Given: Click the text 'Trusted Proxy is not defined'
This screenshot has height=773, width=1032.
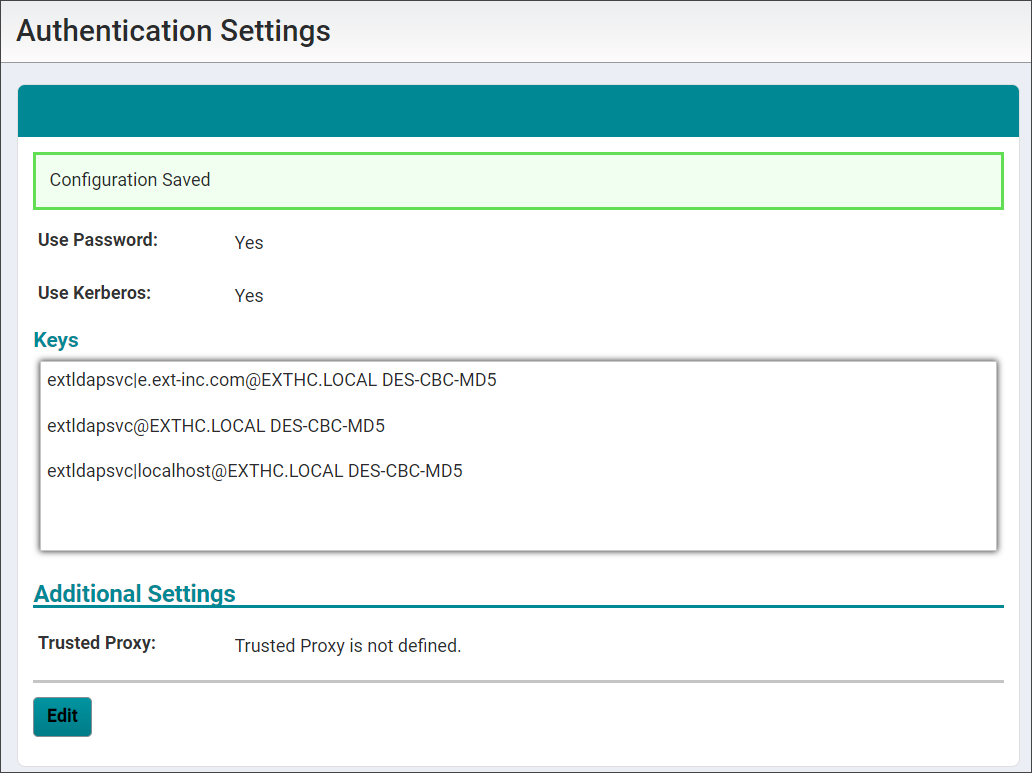Looking at the screenshot, I should pos(347,646).
